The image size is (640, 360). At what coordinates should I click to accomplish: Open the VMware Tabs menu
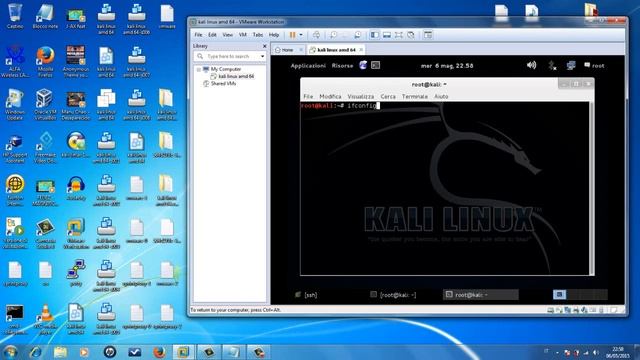click(258, 35)
